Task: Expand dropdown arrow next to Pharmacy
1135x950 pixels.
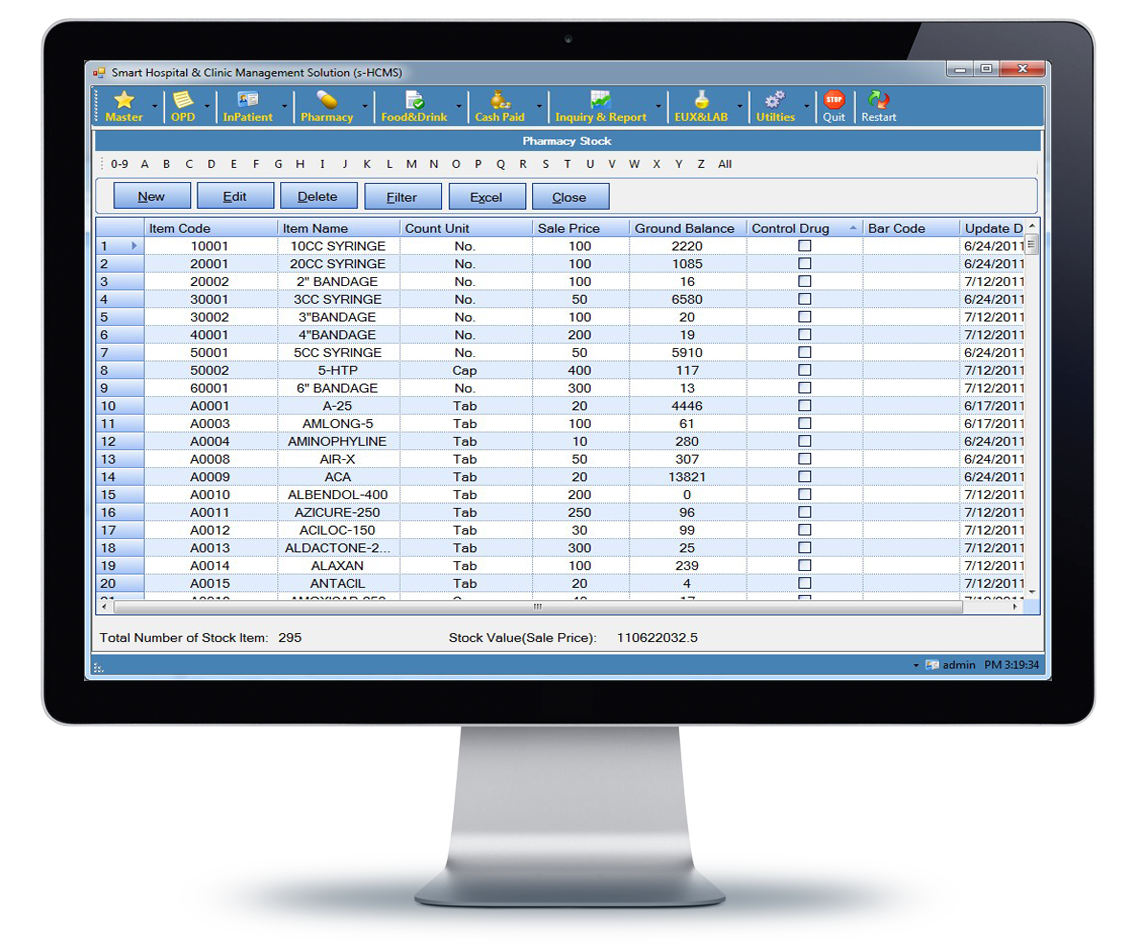Action: click(x=365, y=105)
